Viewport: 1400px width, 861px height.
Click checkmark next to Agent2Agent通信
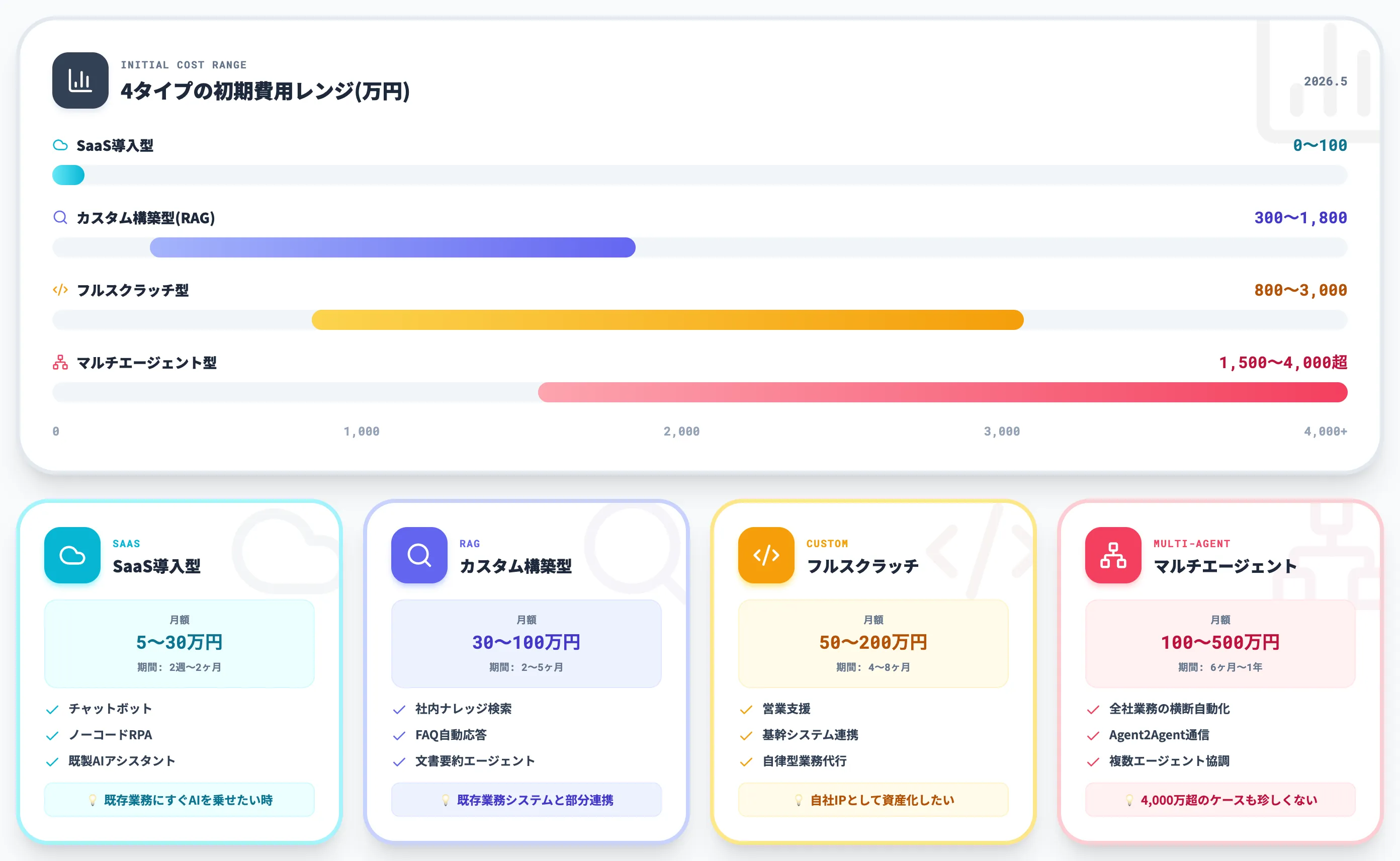click(x=1093, y=736)
